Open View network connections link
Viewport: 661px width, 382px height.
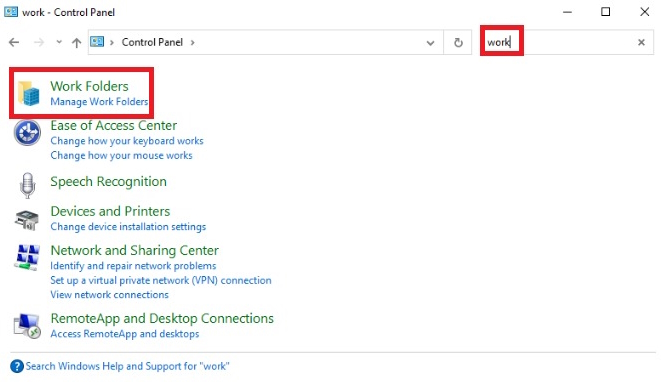(x=109, y=295)
